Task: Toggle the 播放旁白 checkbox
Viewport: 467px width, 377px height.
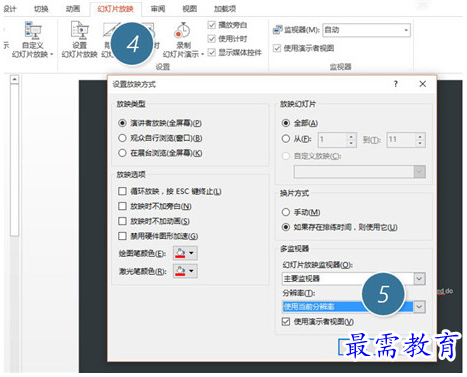Action: tap(212, 25)
